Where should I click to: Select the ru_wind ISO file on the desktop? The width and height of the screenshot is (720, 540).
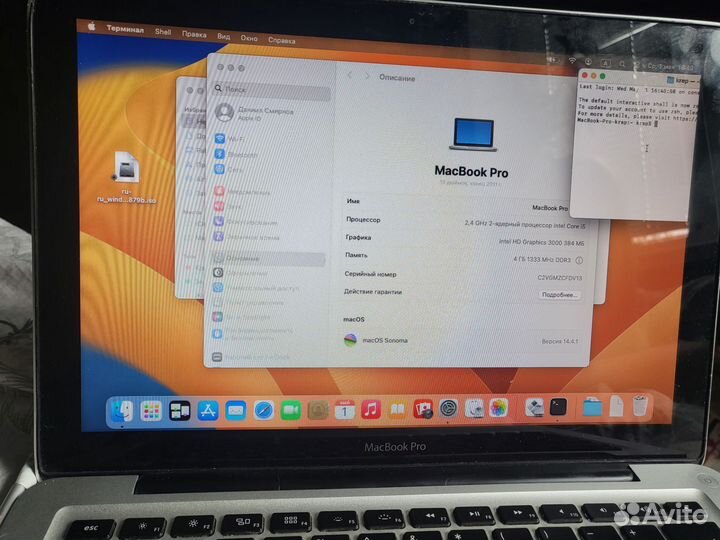coord(126,178)
